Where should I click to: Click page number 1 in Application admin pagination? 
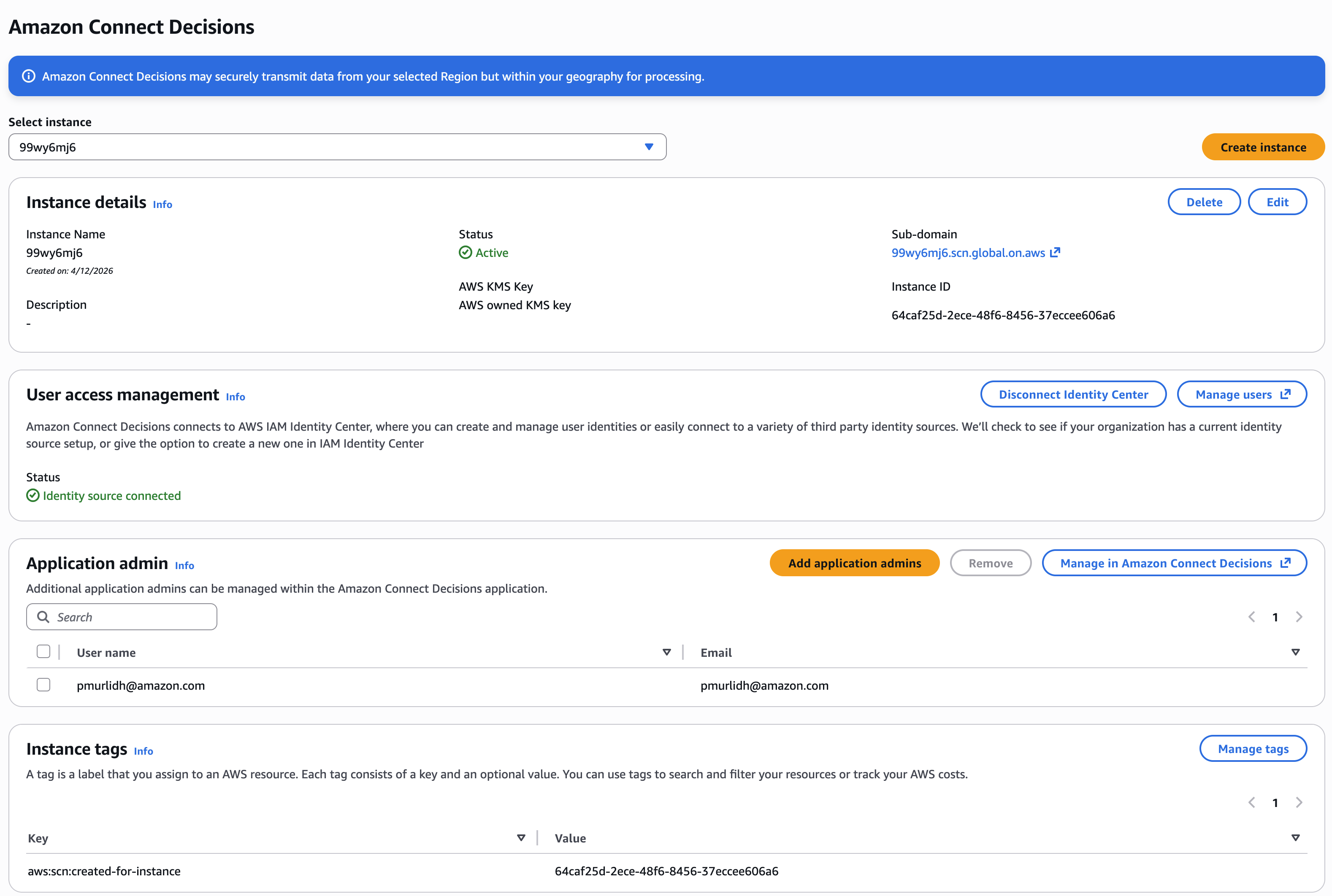click(1275, 617)
